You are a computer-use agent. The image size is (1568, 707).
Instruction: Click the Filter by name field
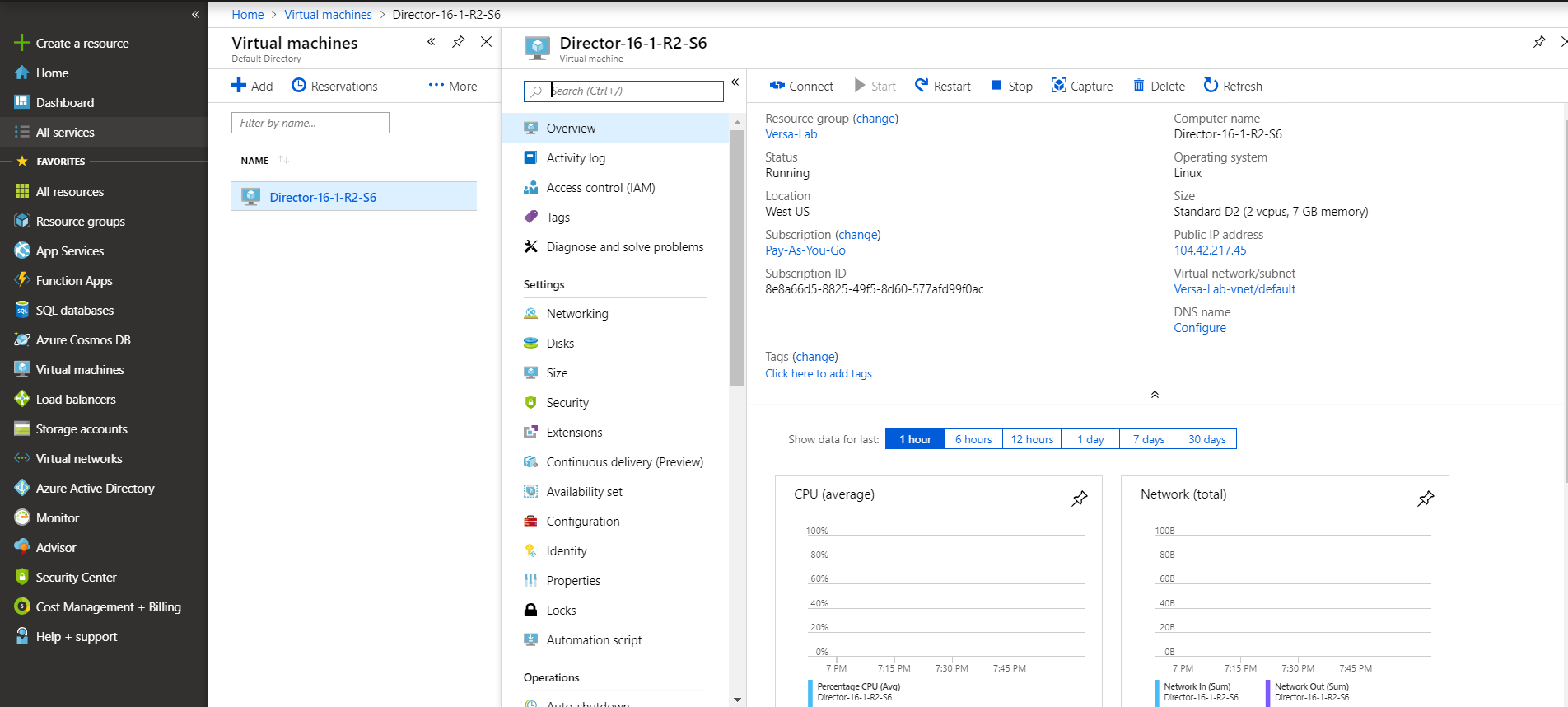(x=310, y=123)
